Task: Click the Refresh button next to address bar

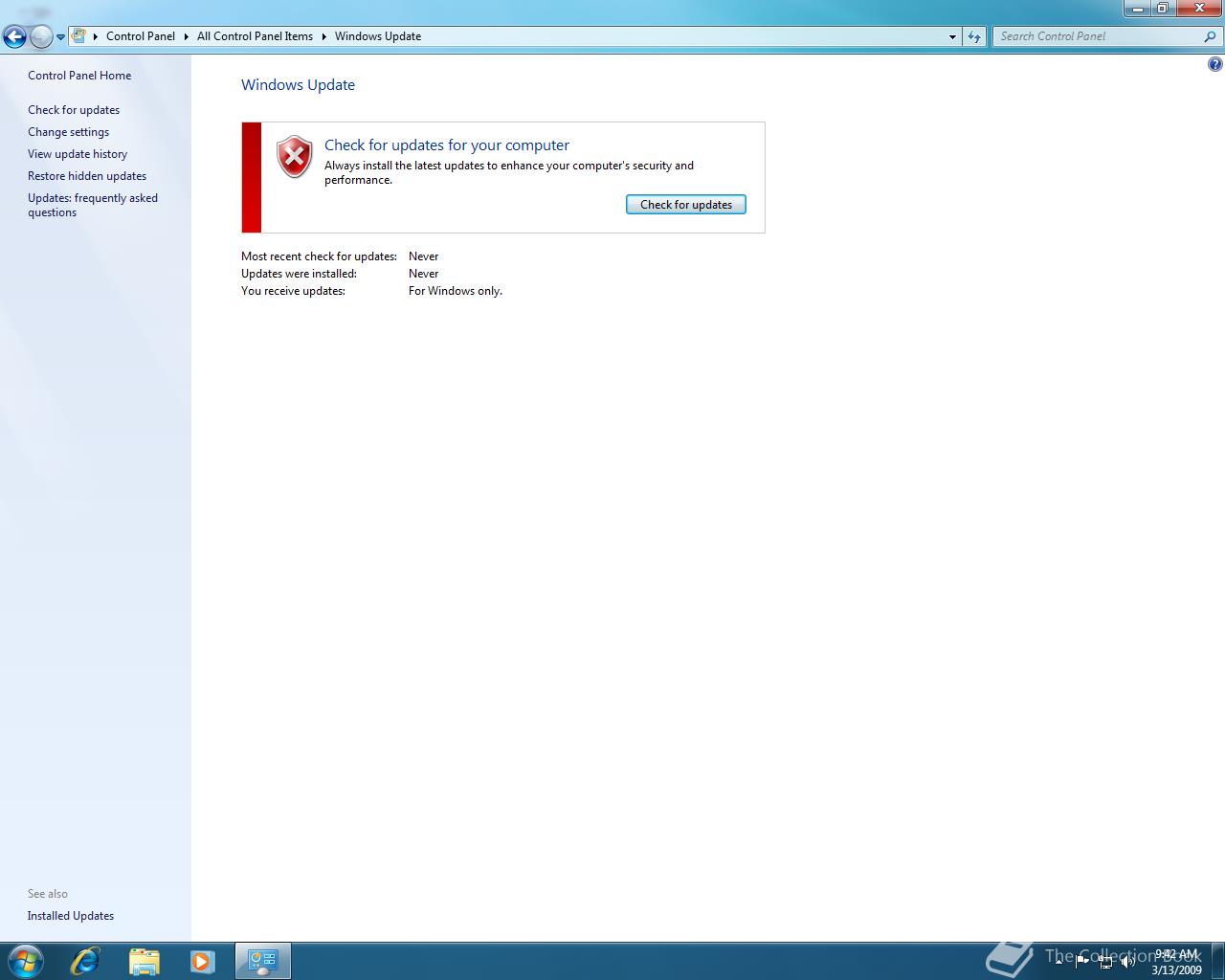Action: (974, 36)
